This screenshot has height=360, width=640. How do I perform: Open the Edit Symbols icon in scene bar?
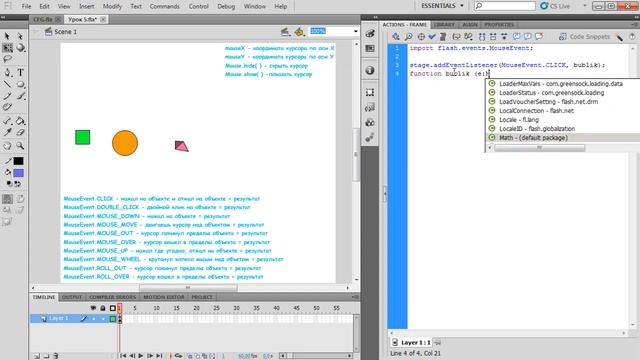pyautogui.click(x=300, y=31)
